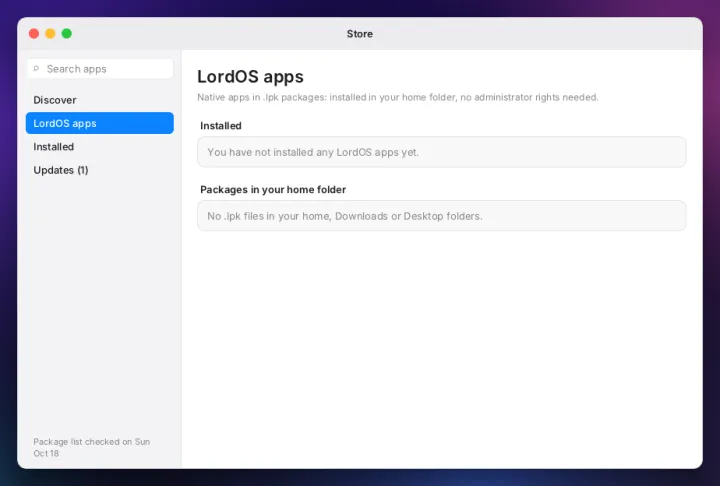
Task: Open the Discover section
Action: 100,100
